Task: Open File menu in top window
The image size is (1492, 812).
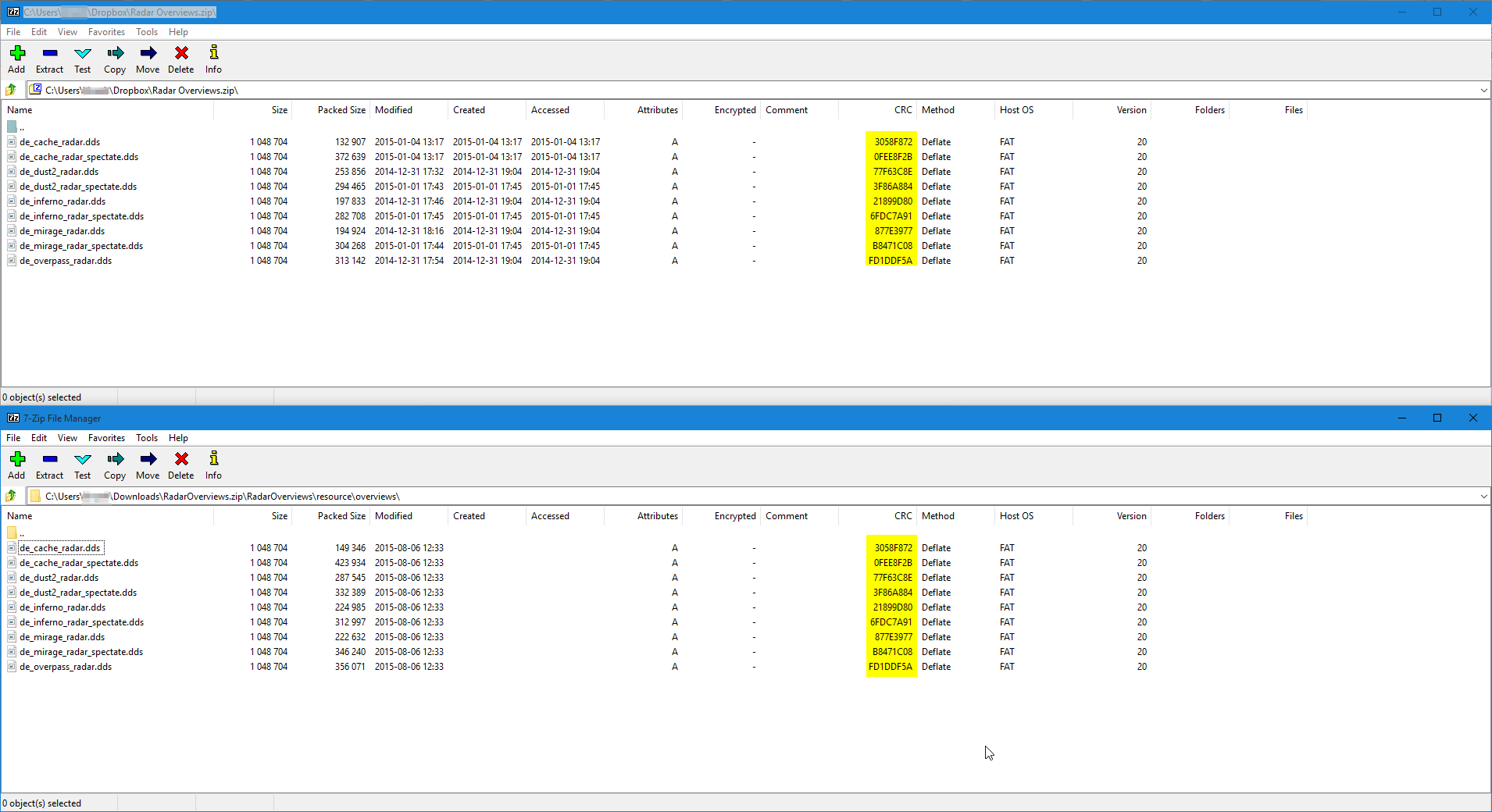Action: (13, 32)
